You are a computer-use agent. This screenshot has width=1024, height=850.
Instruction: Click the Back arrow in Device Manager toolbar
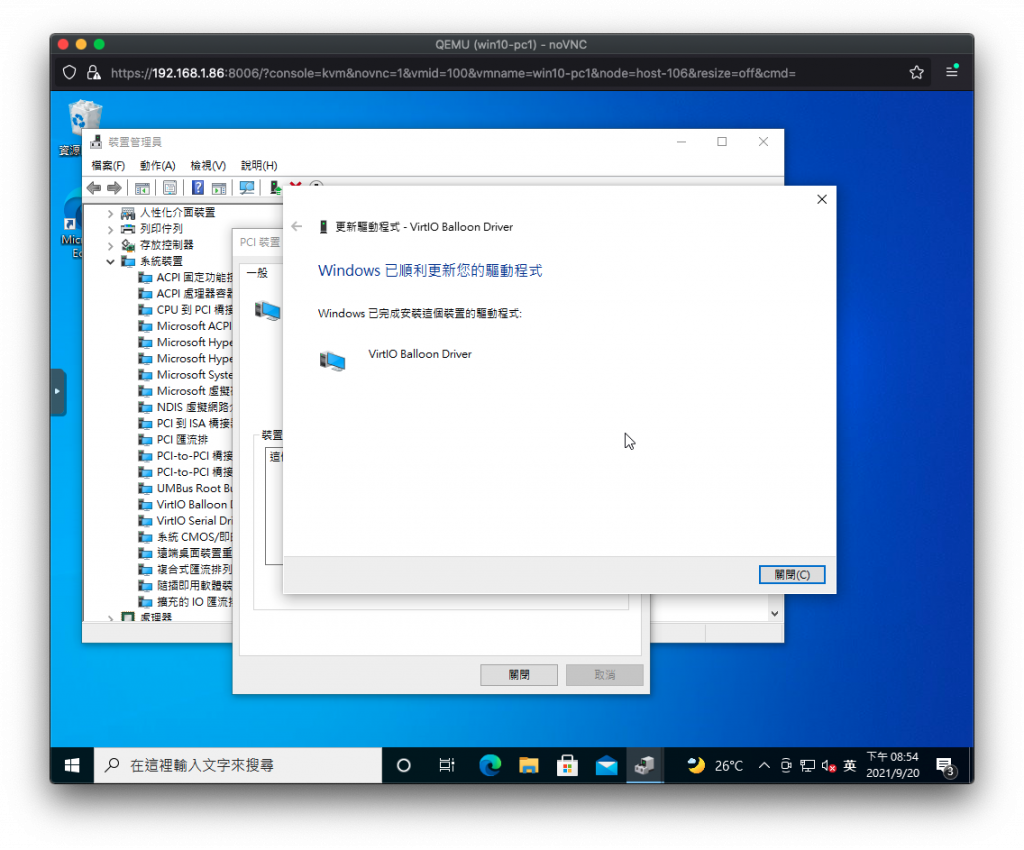(x=94, y=188)
